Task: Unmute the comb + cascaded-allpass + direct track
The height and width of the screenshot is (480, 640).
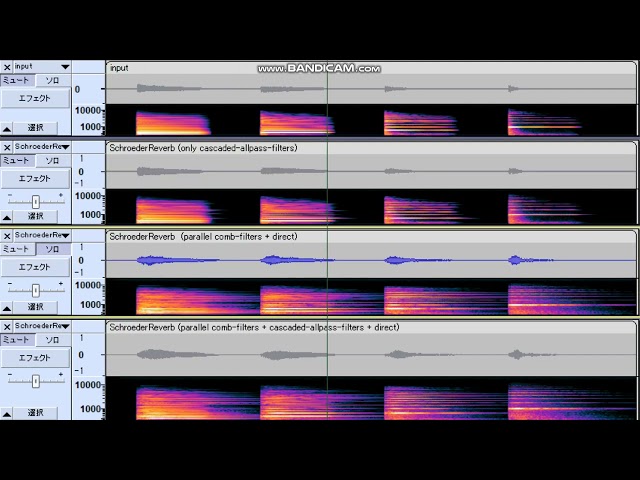Action: click(x=17, y=340)
